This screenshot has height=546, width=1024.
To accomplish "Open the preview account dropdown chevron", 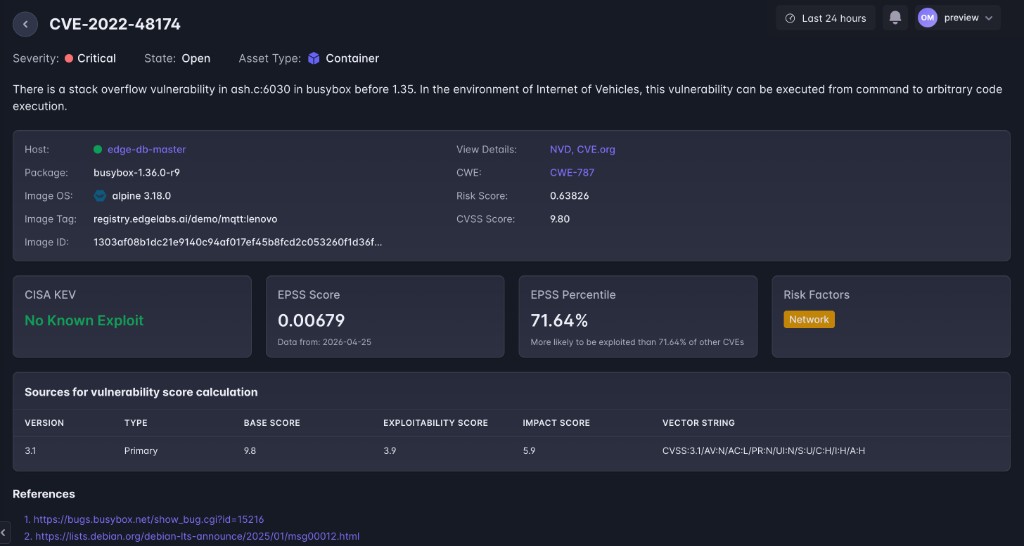I will click(x=989, y=18).
